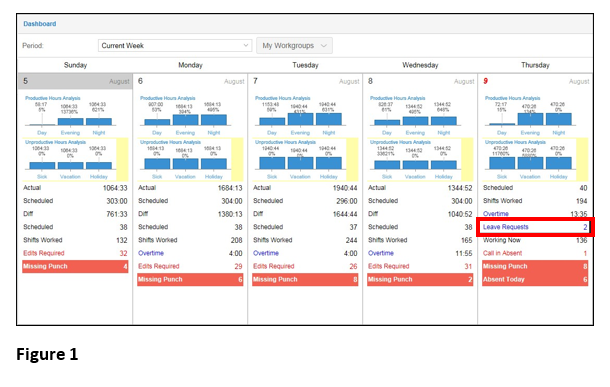Click the Dashboard title link
This screenshot has height=387, width=610.
(x=40, y=24)
